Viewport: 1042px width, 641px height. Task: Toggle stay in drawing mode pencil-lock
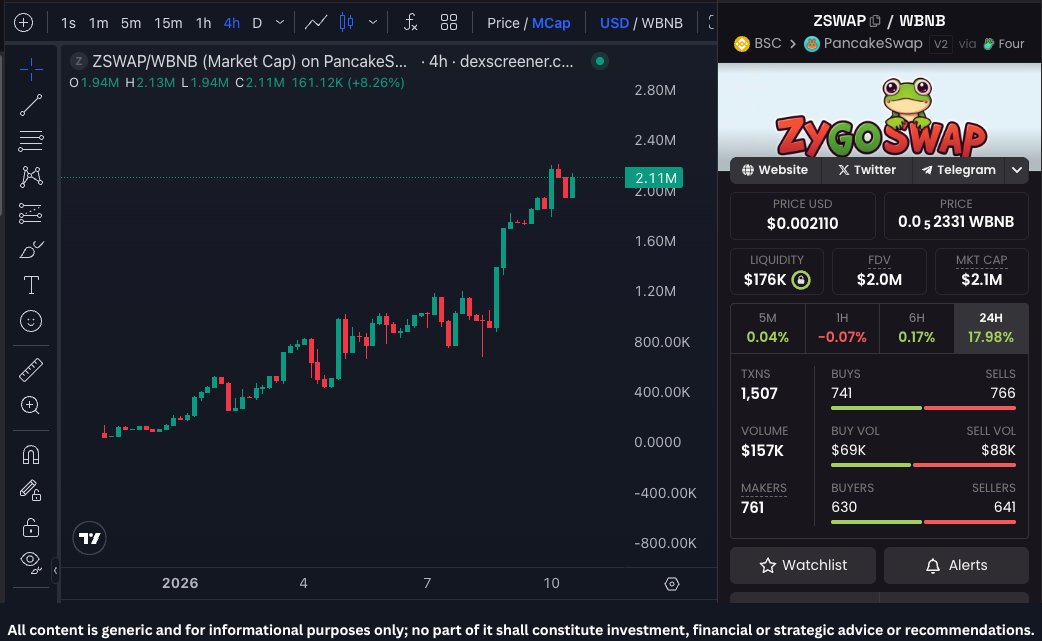point(31,491)
